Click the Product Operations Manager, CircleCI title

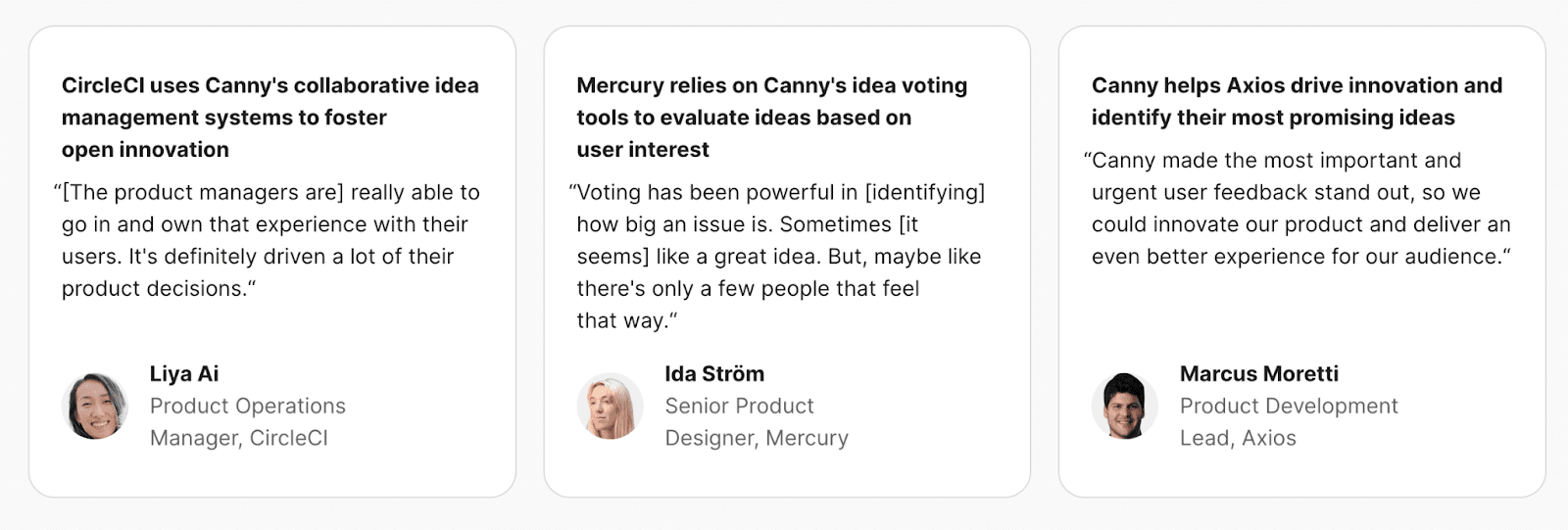248,421
